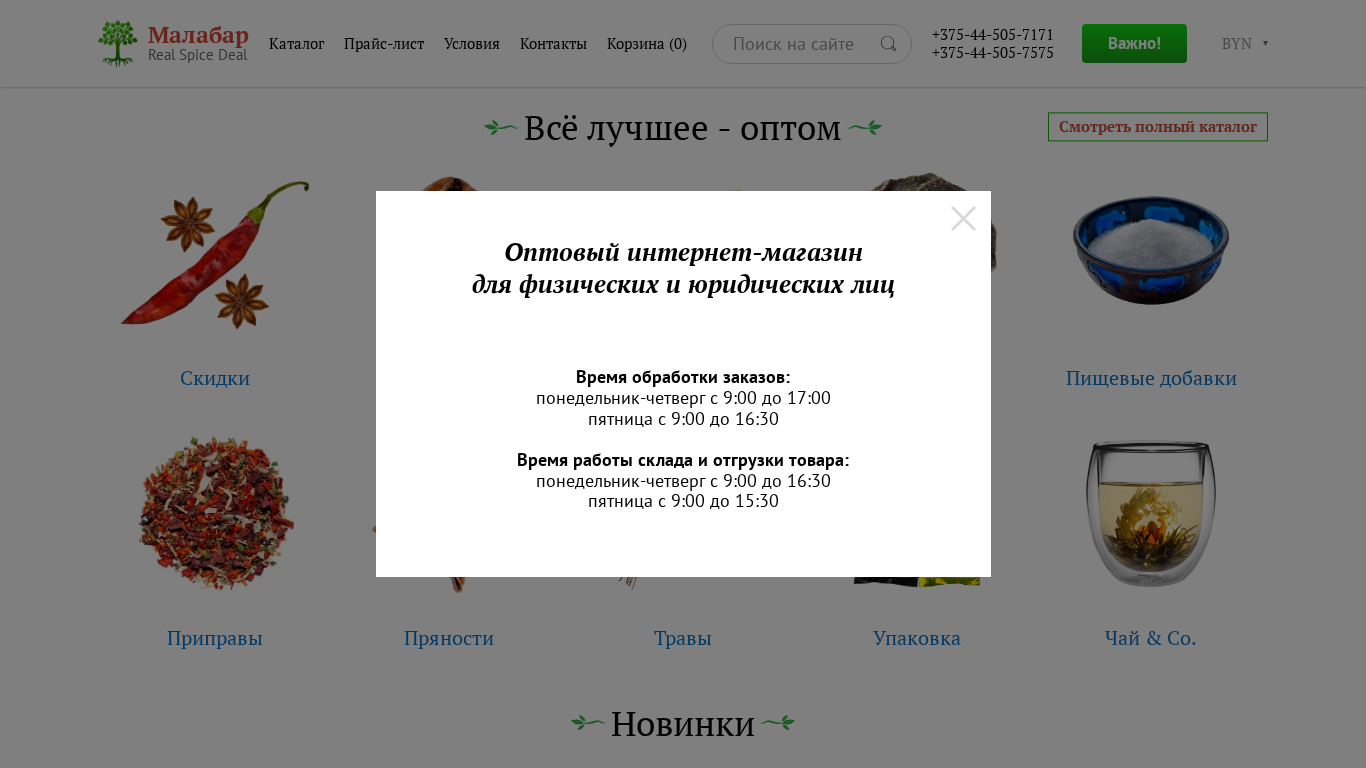The height and width of the screenshot is (768, 1366).
Task: Call phone number +375-44-505-7171
Action: click(x=992, y=35)
